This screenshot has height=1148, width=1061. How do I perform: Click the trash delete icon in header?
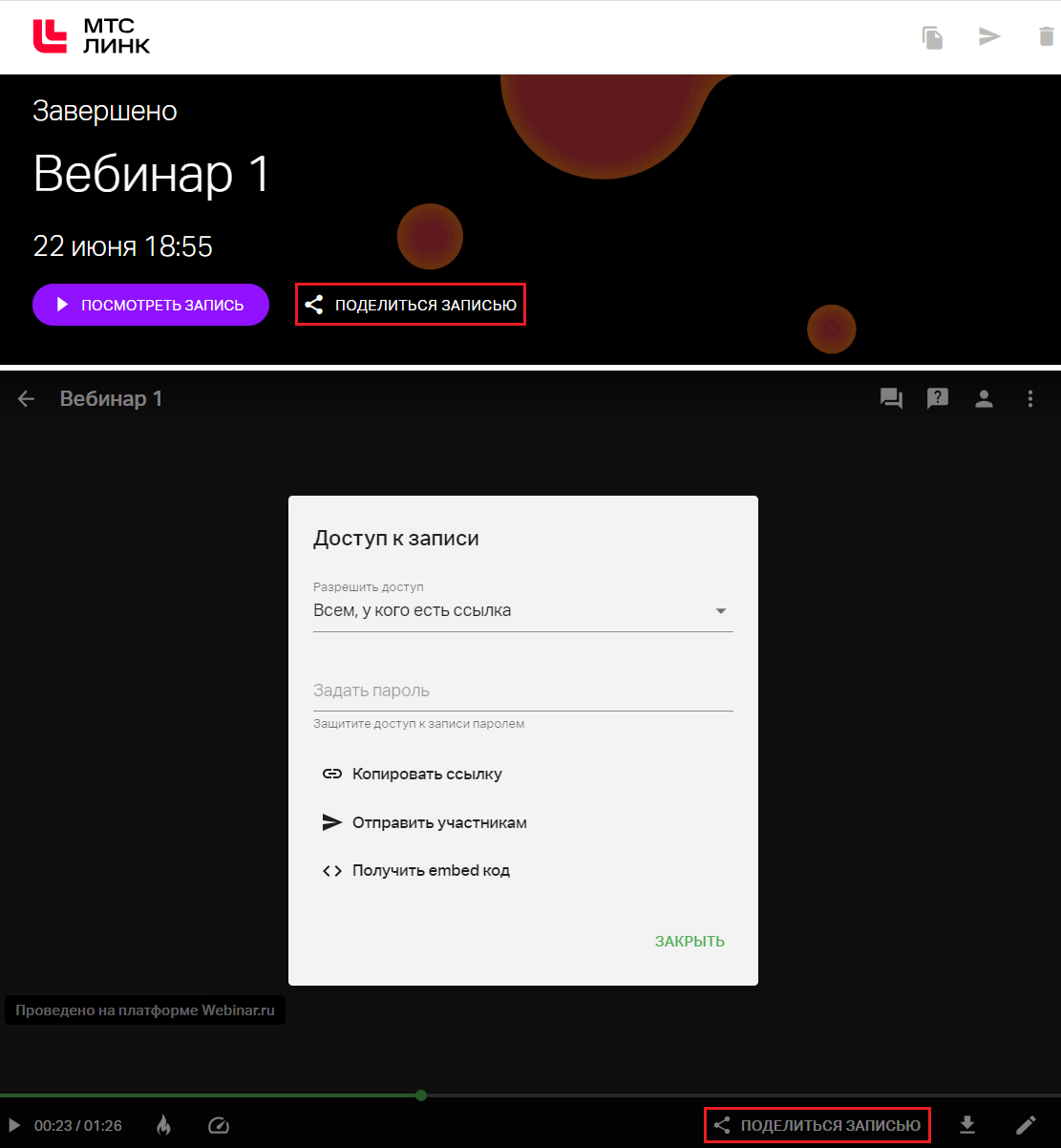tap(1047, 37)
